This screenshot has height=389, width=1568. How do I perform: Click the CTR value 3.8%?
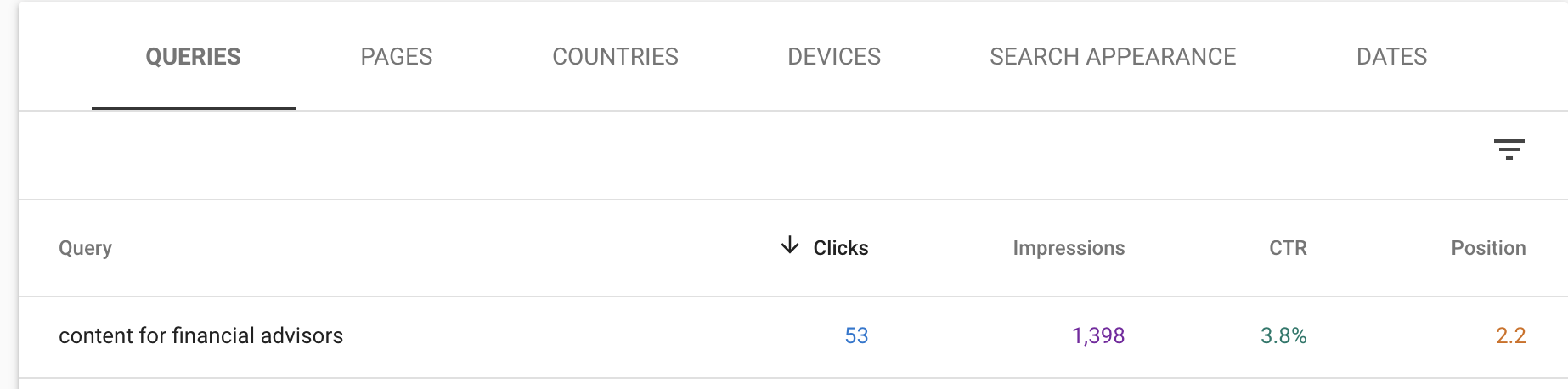(x=1283, y=335)
